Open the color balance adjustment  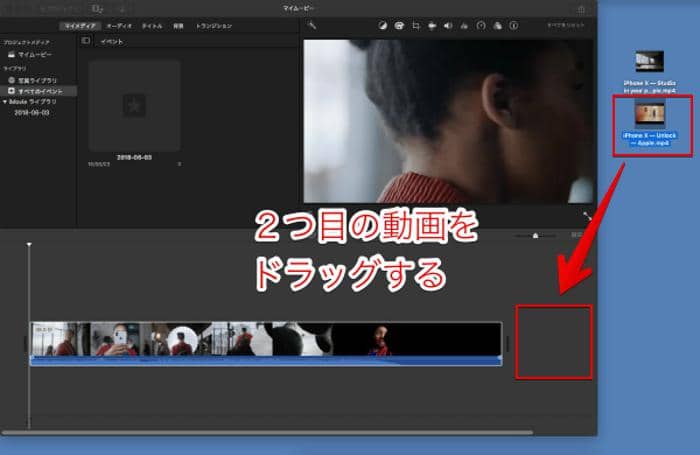[383, 26]
